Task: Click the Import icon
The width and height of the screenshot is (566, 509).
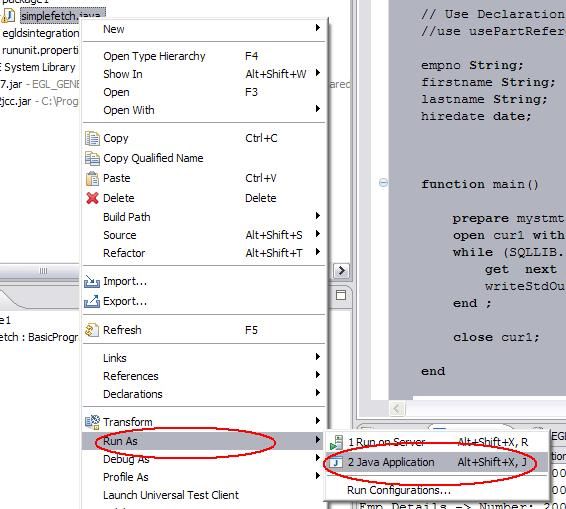Action: (92, 281)
